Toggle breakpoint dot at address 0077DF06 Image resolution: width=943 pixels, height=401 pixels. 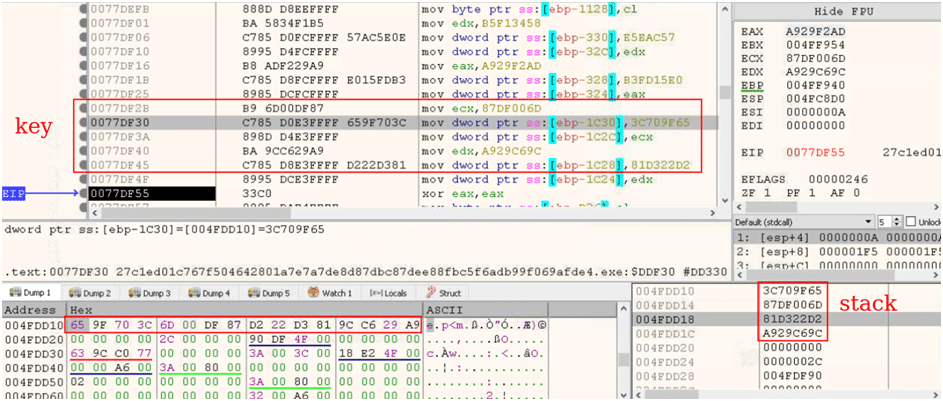tap(83, 38)
